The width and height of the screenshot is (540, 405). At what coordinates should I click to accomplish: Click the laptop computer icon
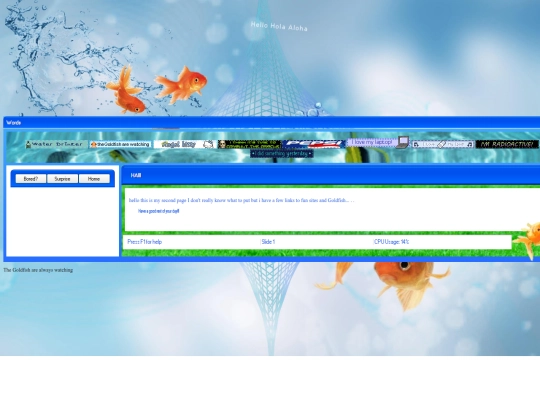[x=403, y=142]
